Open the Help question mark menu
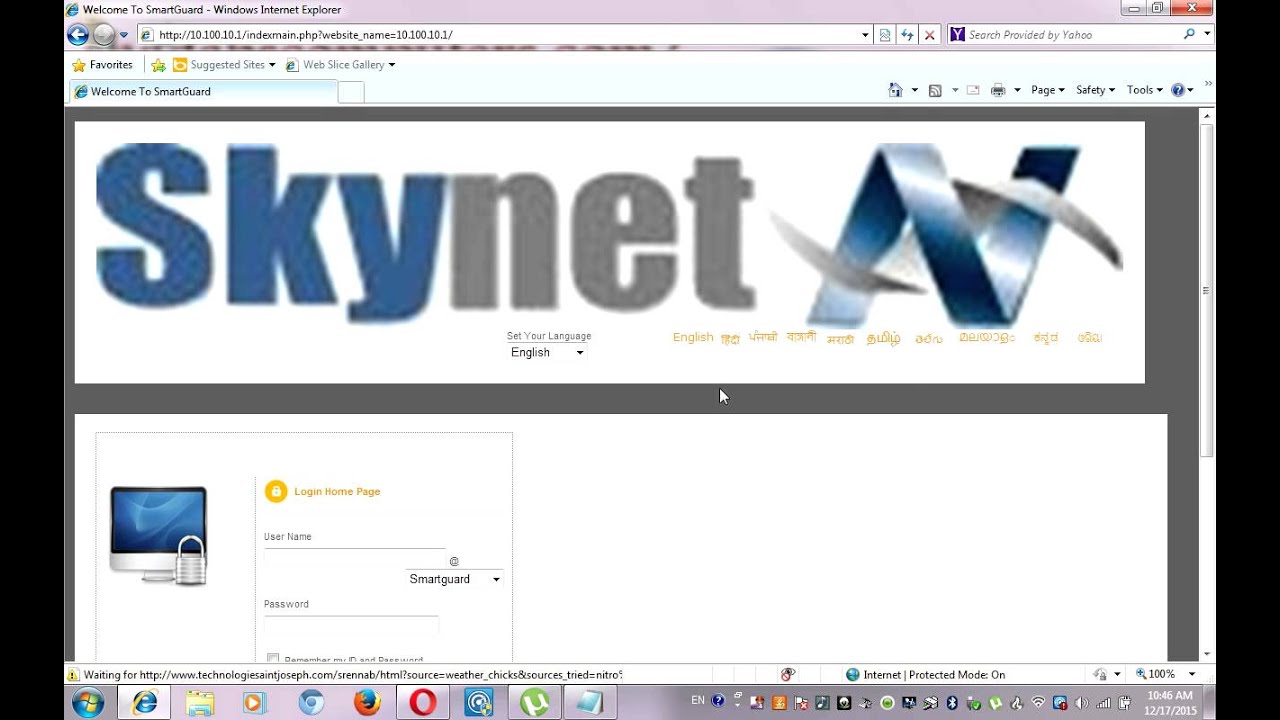 (1182, 90)
